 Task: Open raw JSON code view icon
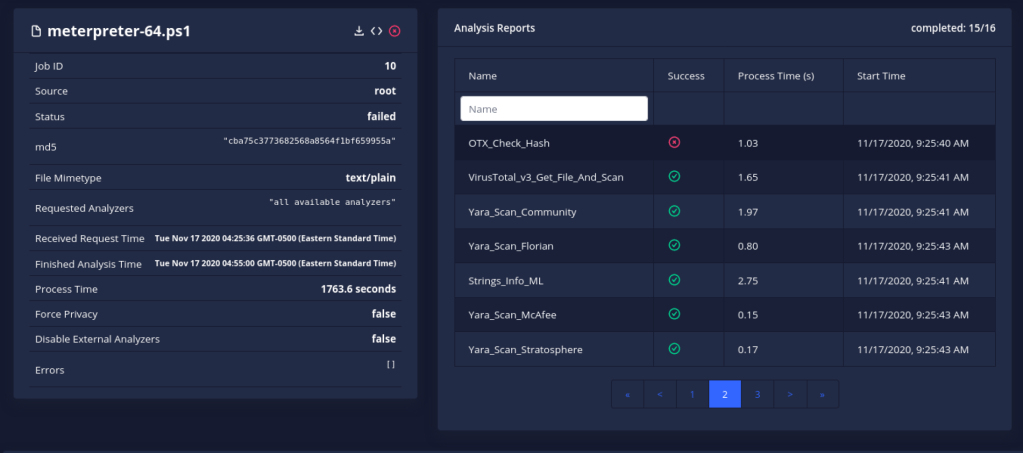tap(376, 31)
